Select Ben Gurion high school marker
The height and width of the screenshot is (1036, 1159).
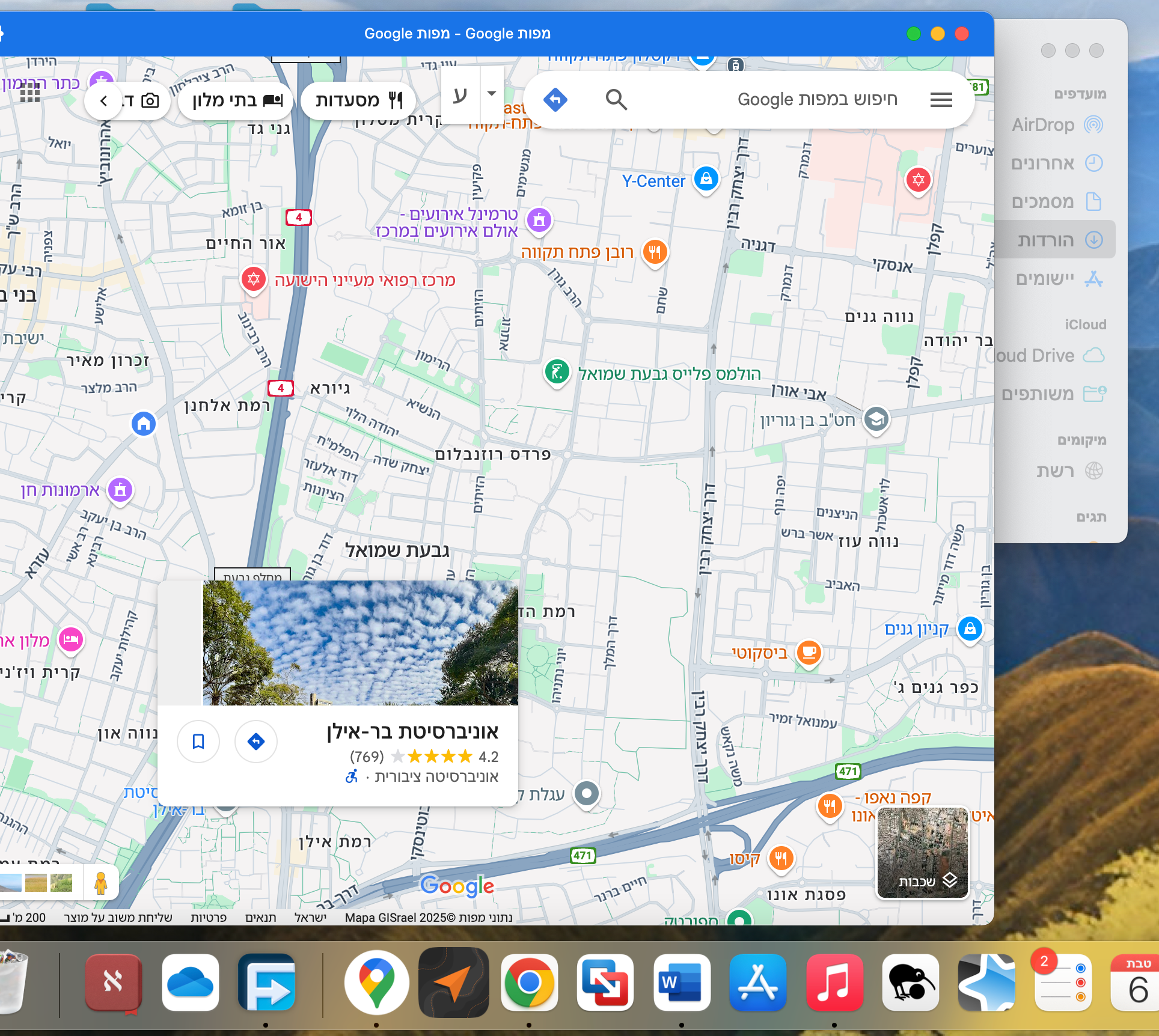coord(876,419)
